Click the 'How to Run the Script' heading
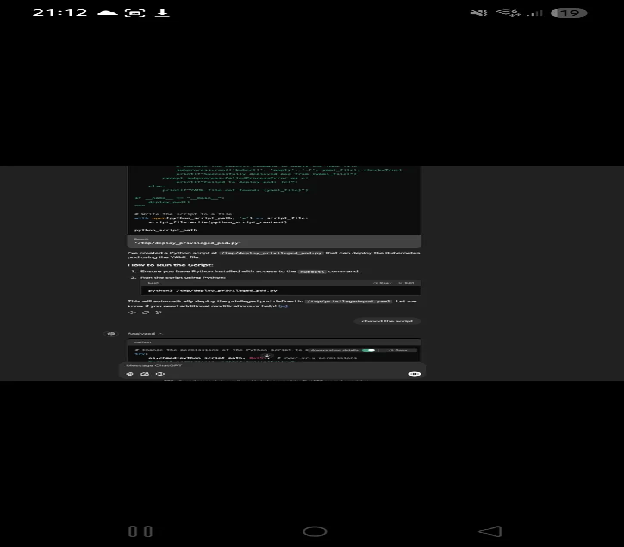 170,265
